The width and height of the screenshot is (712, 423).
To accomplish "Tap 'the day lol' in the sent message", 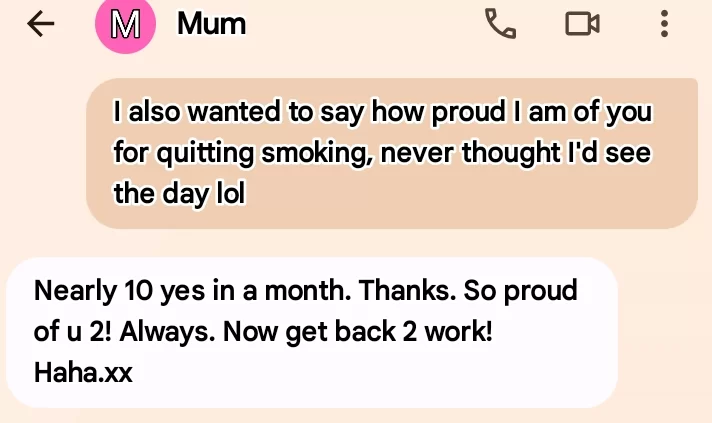I will tap(179, 194).
